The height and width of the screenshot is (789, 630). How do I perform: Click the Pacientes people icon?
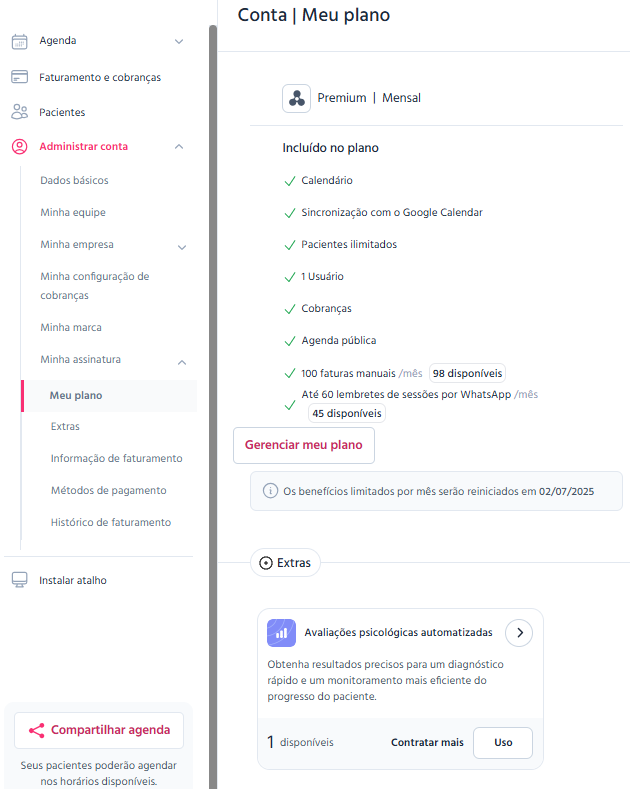pos(19,112)
